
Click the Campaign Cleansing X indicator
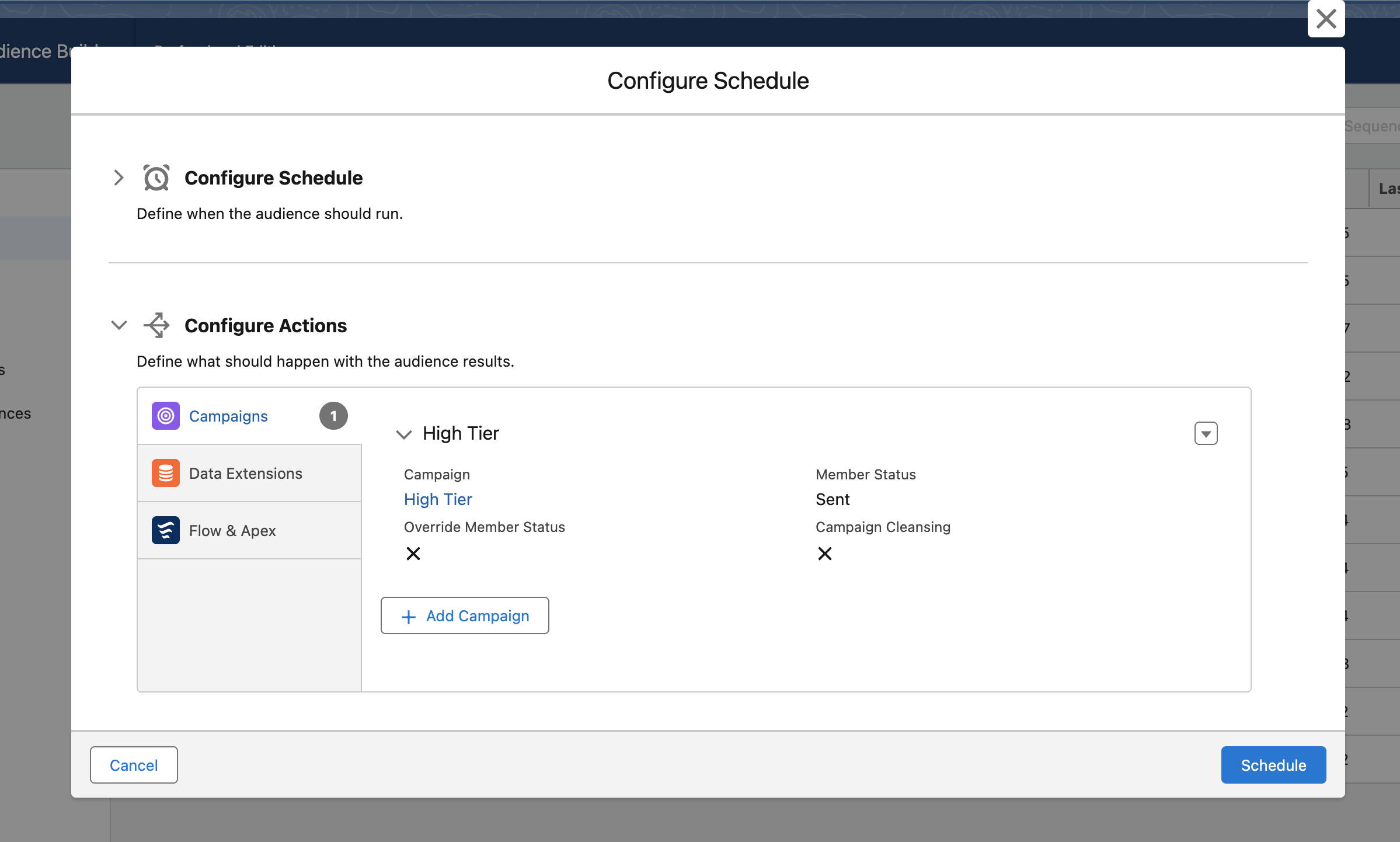(825, 554)
